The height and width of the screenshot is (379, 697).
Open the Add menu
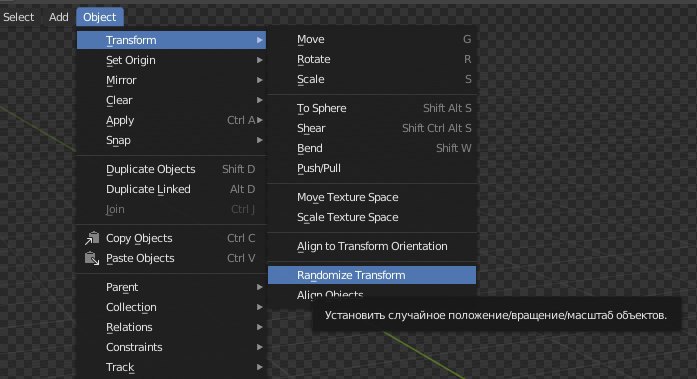[x=59, y=17]
